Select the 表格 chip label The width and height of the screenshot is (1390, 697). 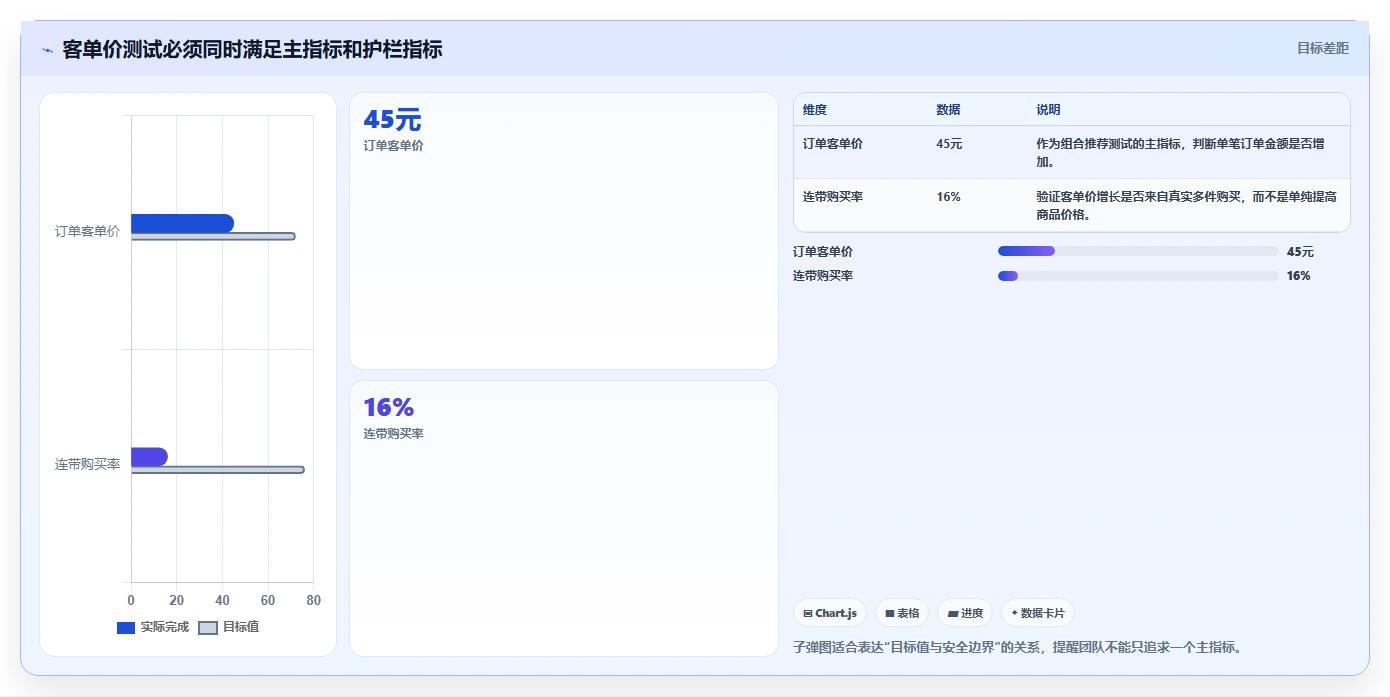[x=908, y=613]
